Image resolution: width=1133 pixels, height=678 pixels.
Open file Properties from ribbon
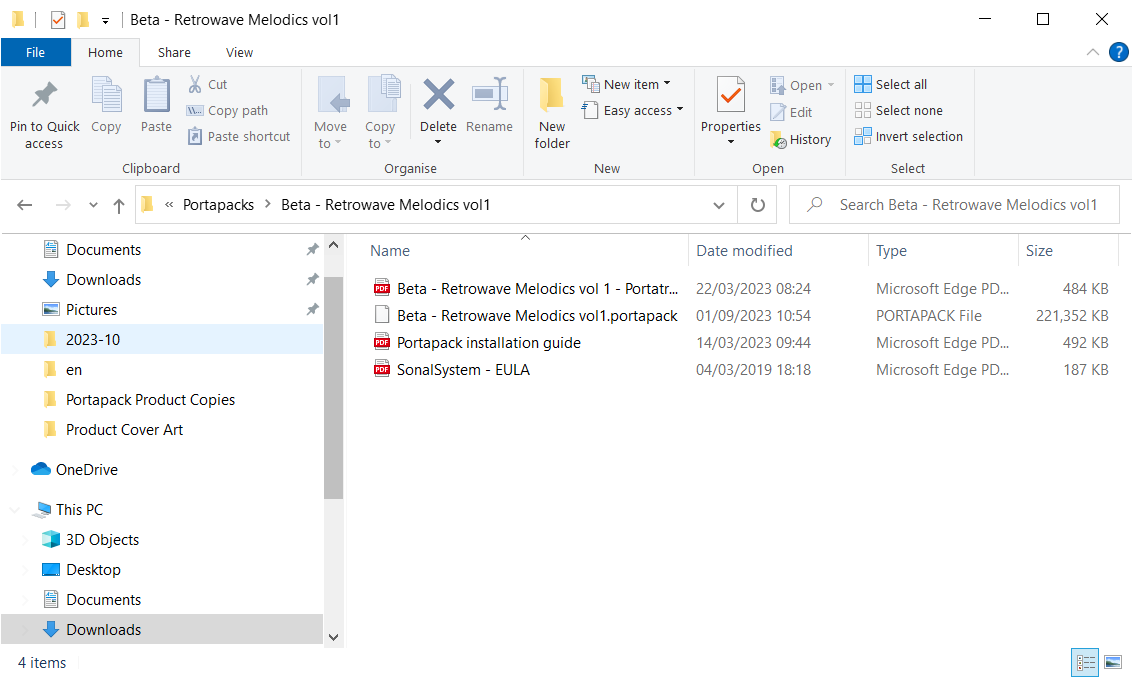(x=731, y=98)
